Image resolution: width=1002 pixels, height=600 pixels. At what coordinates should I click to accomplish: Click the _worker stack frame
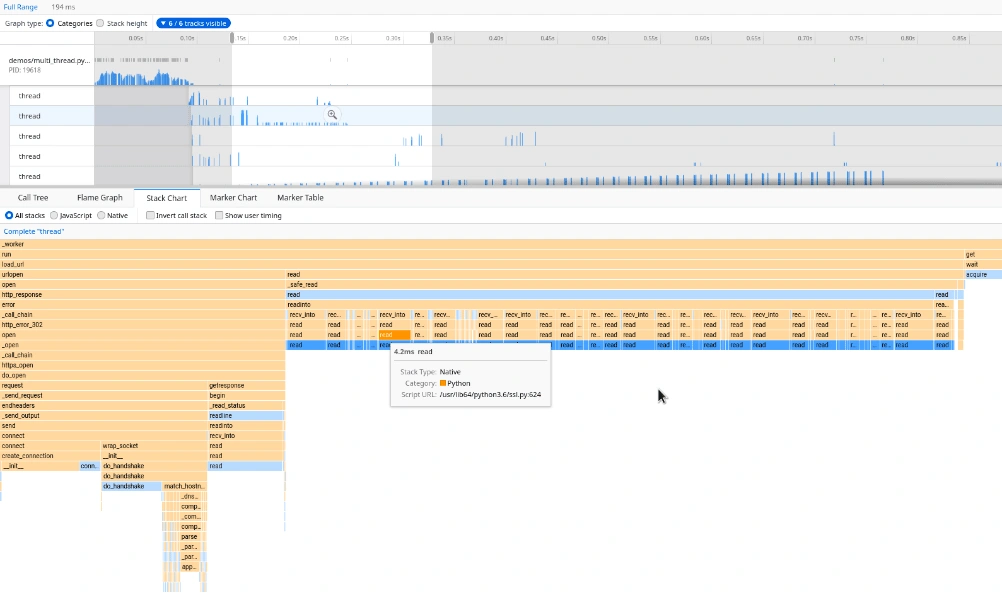[x=501, y=244]
